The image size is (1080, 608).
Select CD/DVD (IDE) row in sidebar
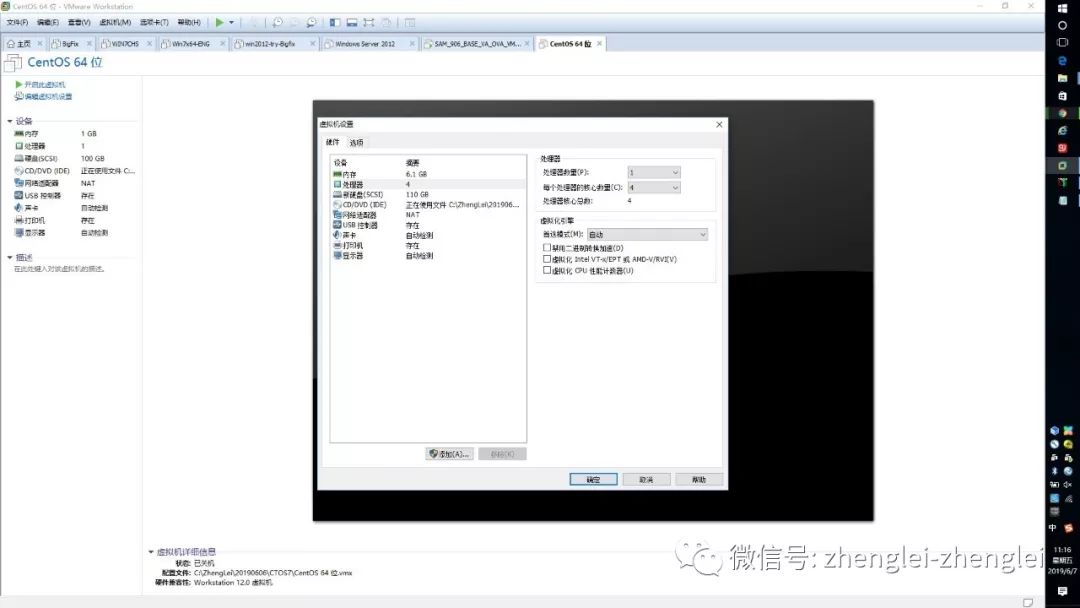tap(74, 171)
